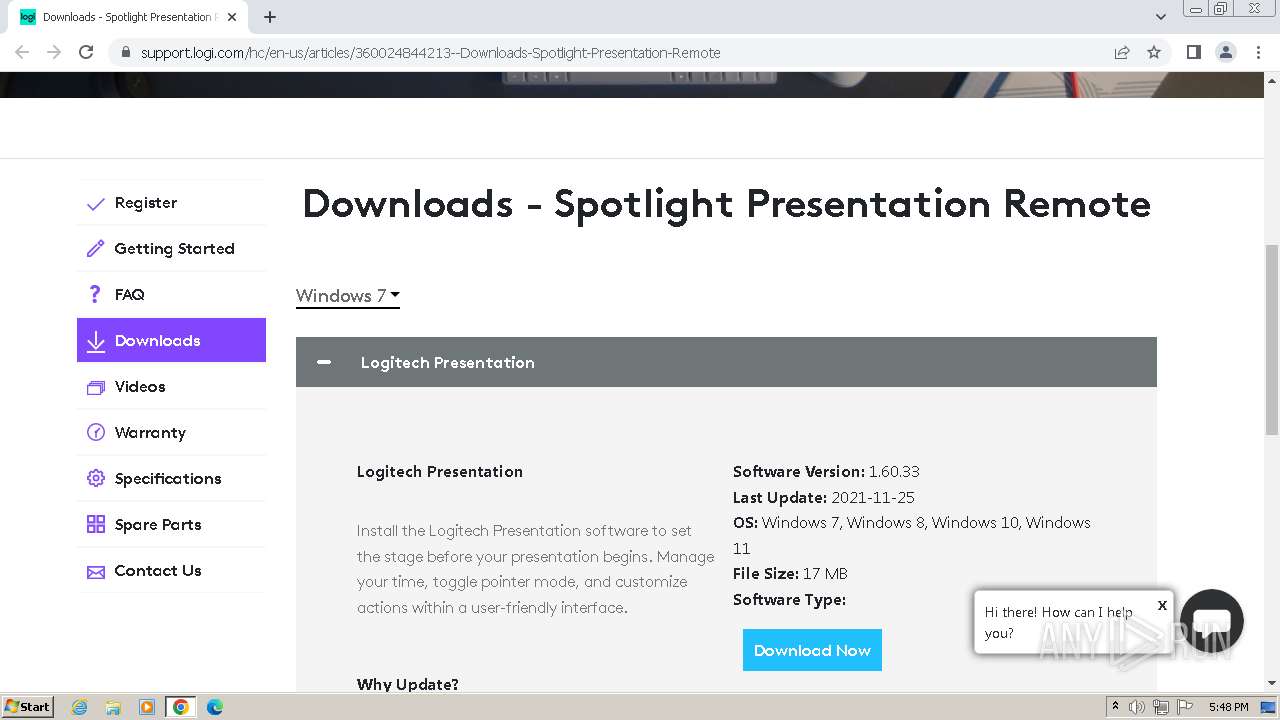Click the 5:48 PM taskbar clock

(1228, 707)
